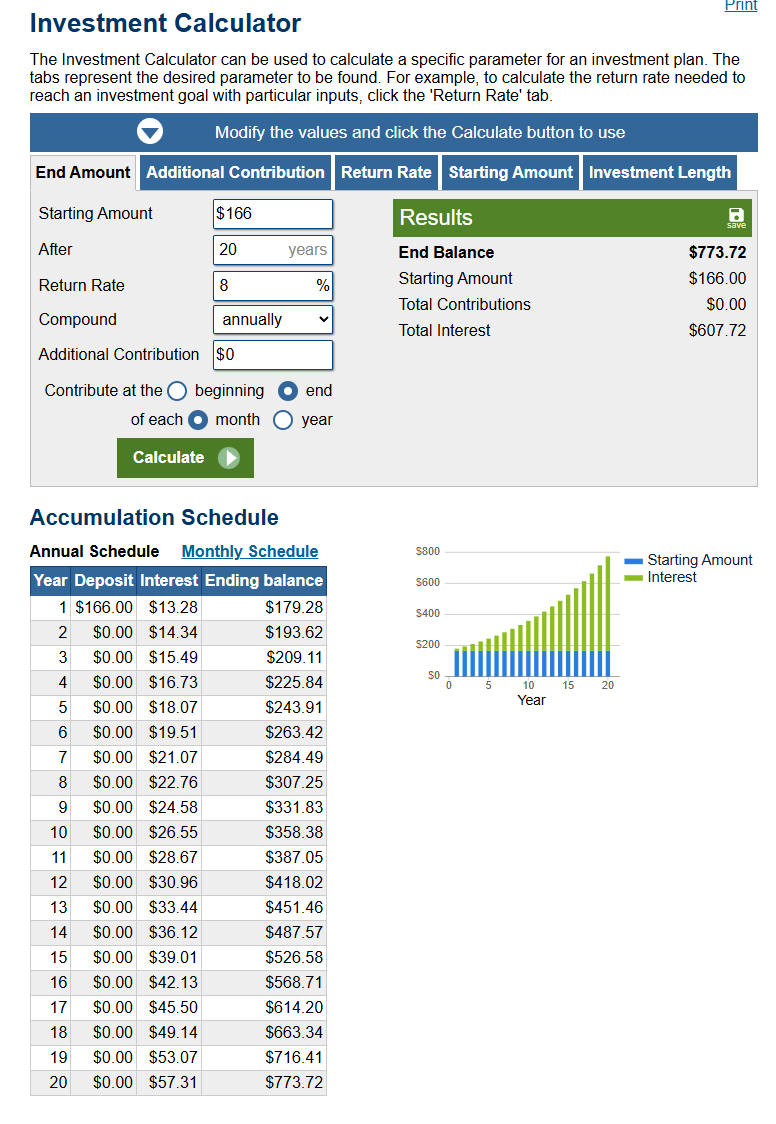
Task: Click the blue Starting Amount legend swatch
Action: [633, 561]
